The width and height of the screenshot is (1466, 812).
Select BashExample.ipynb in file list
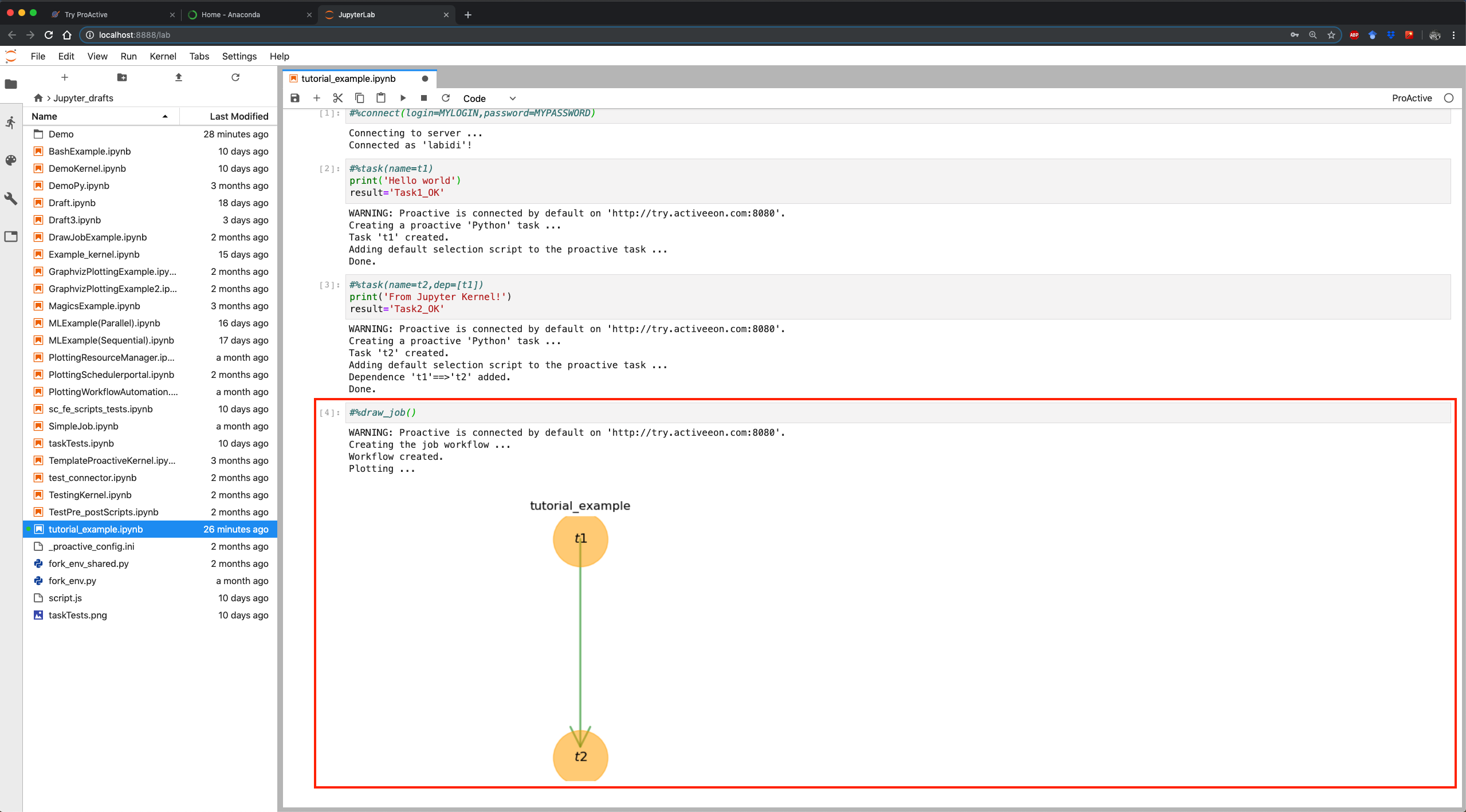point(150,151)
